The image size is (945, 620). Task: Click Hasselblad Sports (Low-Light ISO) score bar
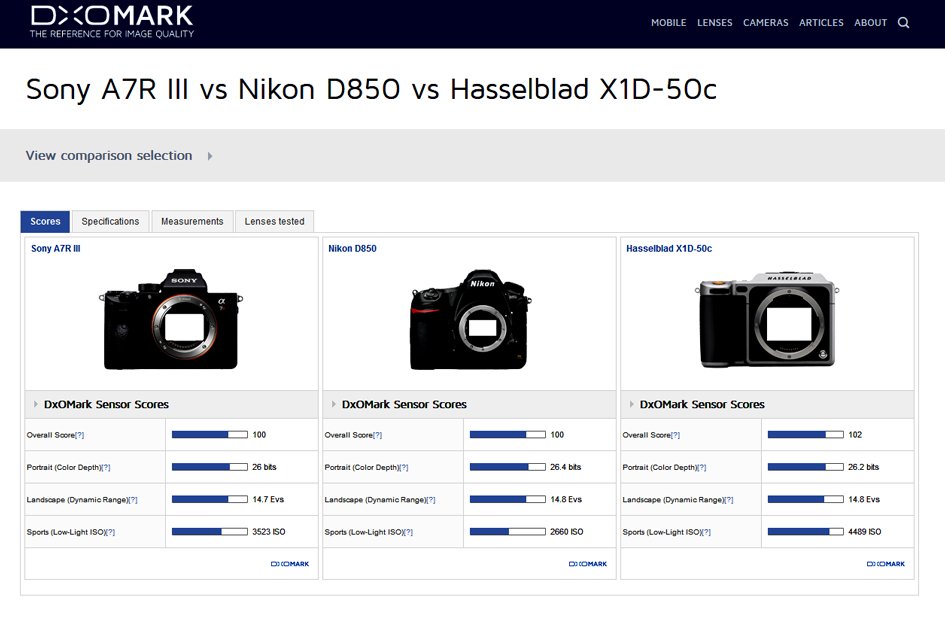pos(804,532)
